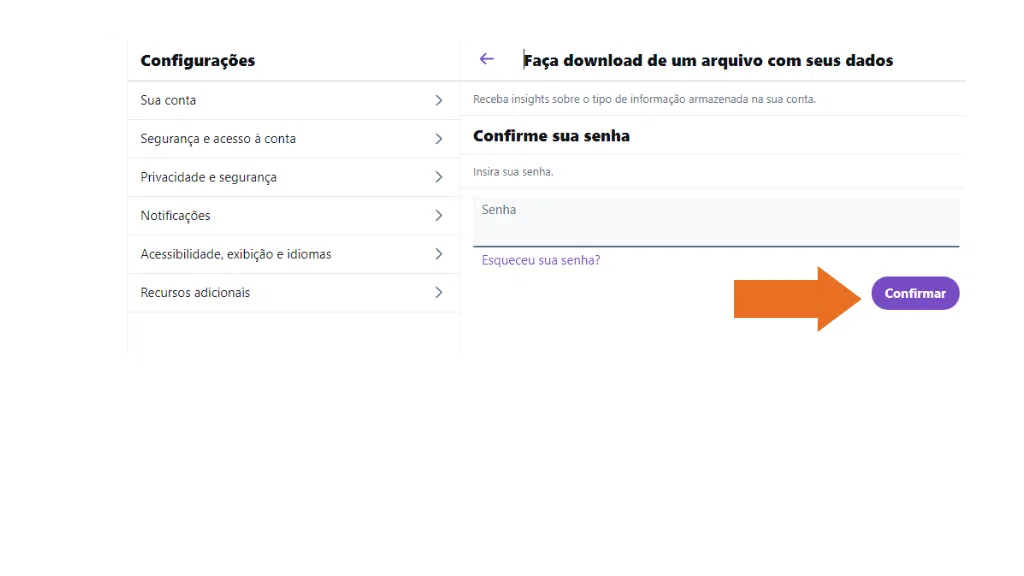This screenshot has height=576, width=1024.
Task: Expand the Recursos adicionais chevron
Action: coord(440,292)
